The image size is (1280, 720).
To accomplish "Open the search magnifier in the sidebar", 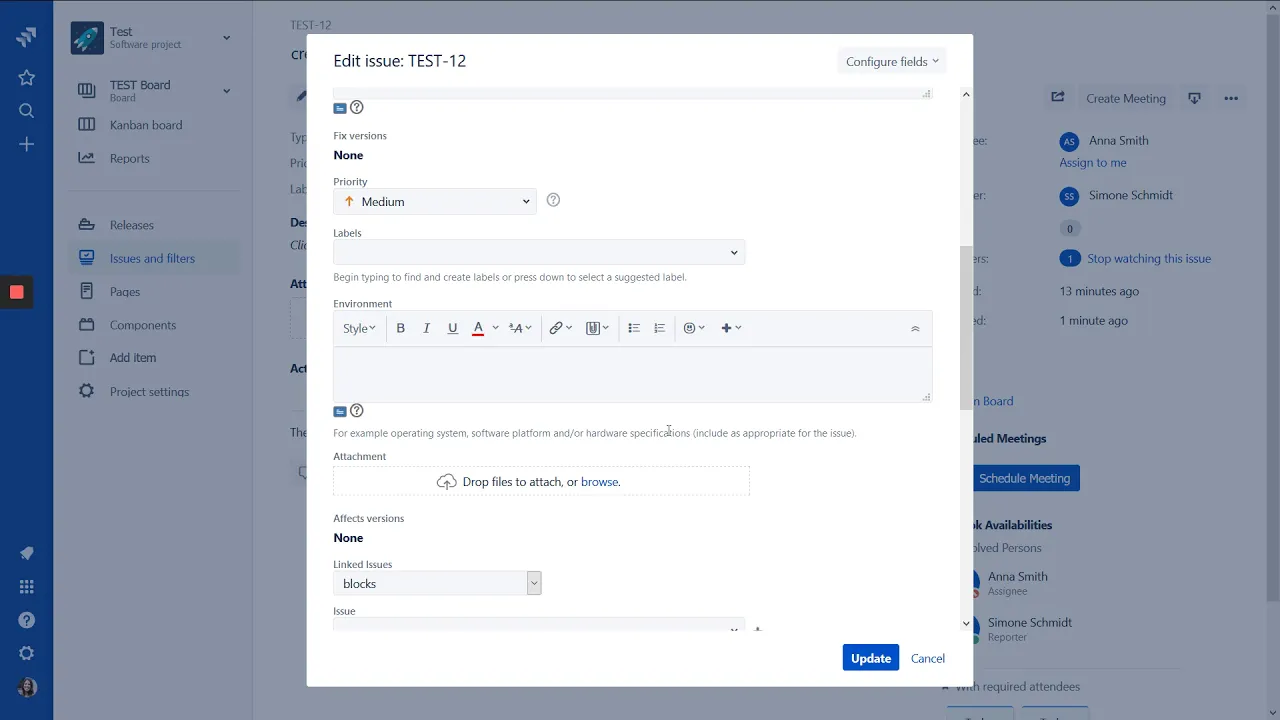I will pyautogui.click(x=27, y=111).
